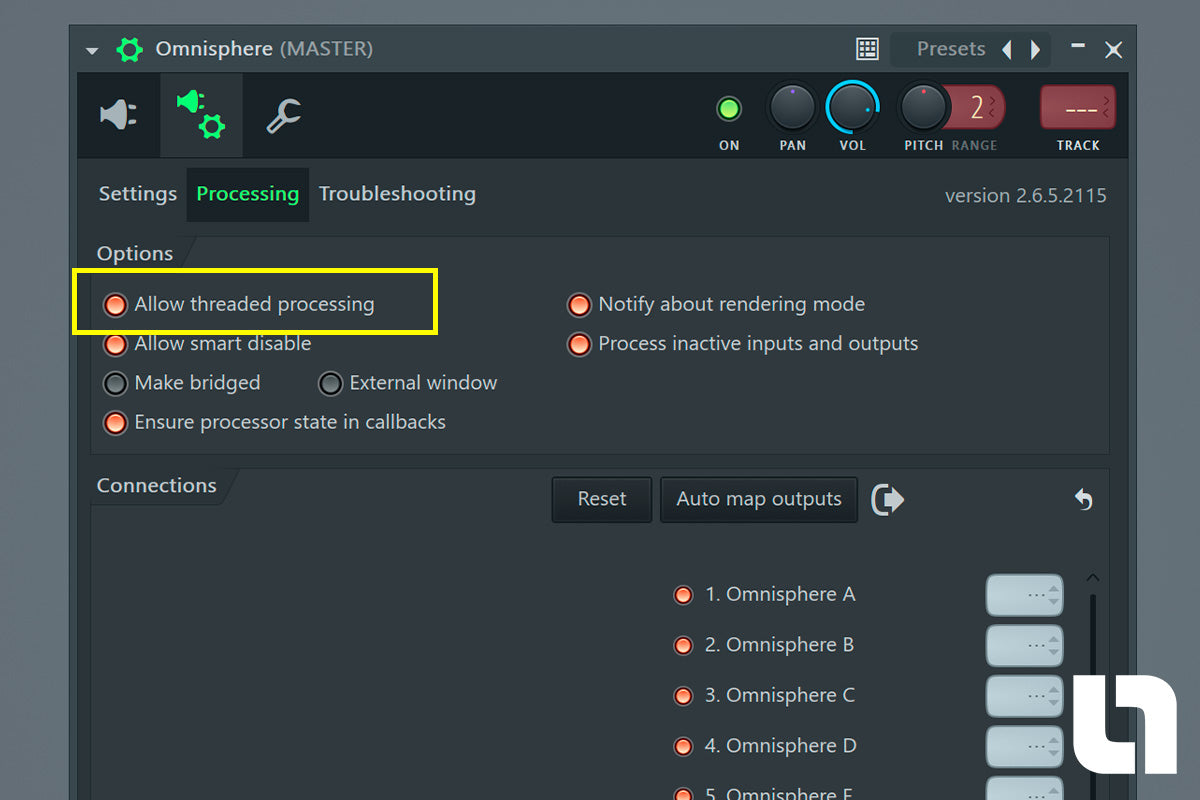
Task: Open the plugin editor plug icon tab
Action: pos(118,115)
